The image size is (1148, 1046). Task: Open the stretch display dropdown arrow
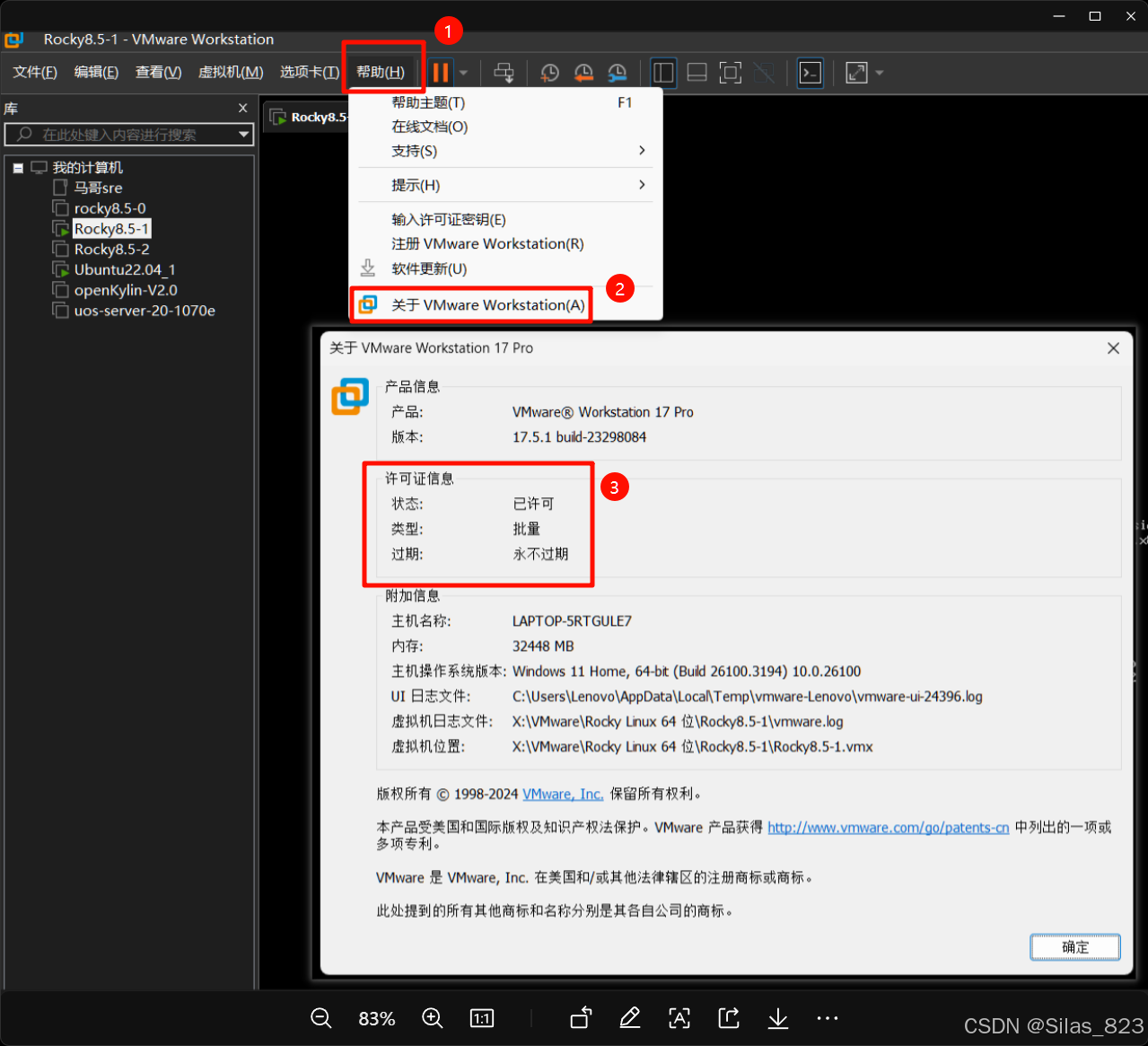(x=880, y=73)
